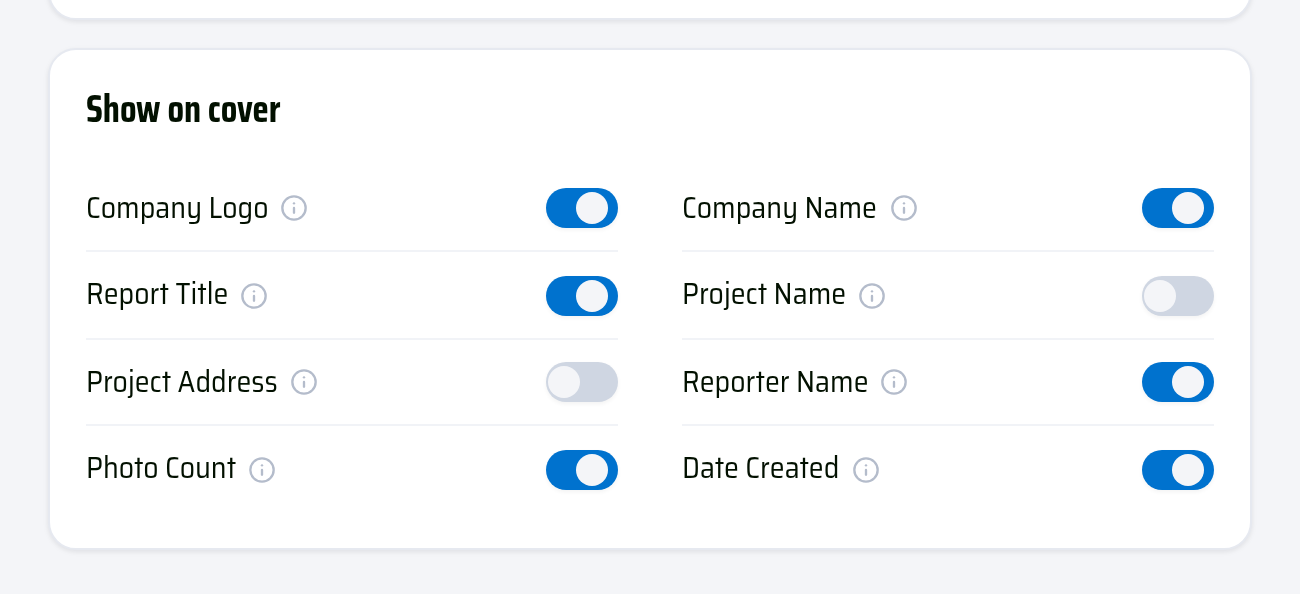Select the "Photo Count" label
The image size is (1300, 594).
pyautogui.click(x=161, y=469)
